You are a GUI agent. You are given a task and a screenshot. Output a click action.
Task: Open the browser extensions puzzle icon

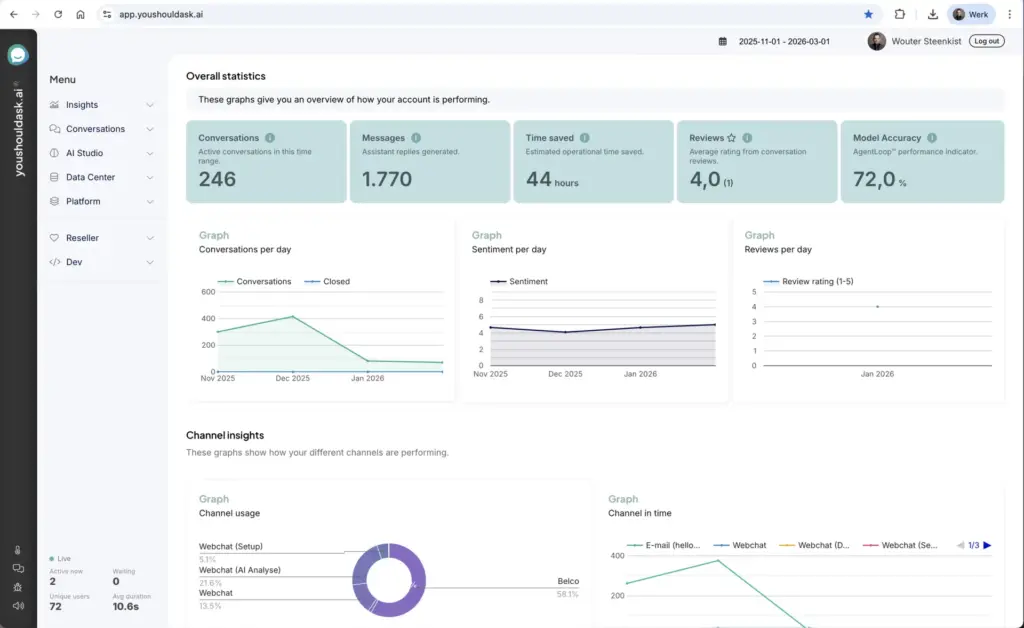click(899, 14)
